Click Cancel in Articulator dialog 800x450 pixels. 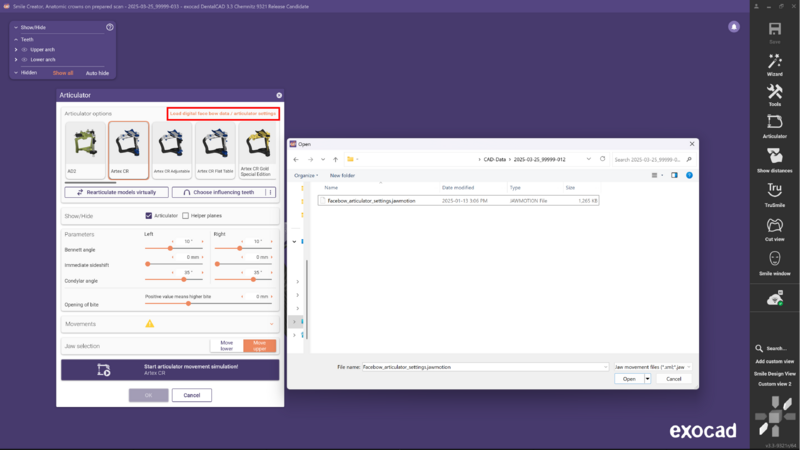[192, 395]
